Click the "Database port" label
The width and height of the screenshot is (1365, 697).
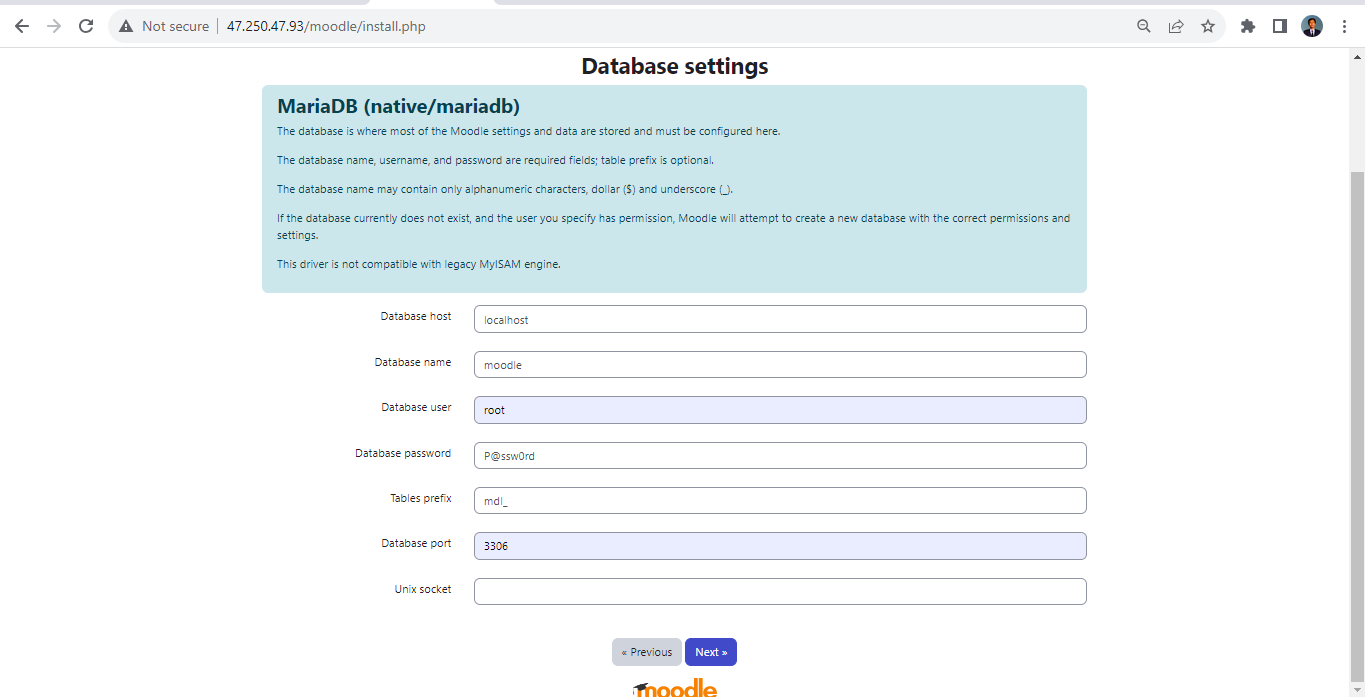[x=416, y=543]
